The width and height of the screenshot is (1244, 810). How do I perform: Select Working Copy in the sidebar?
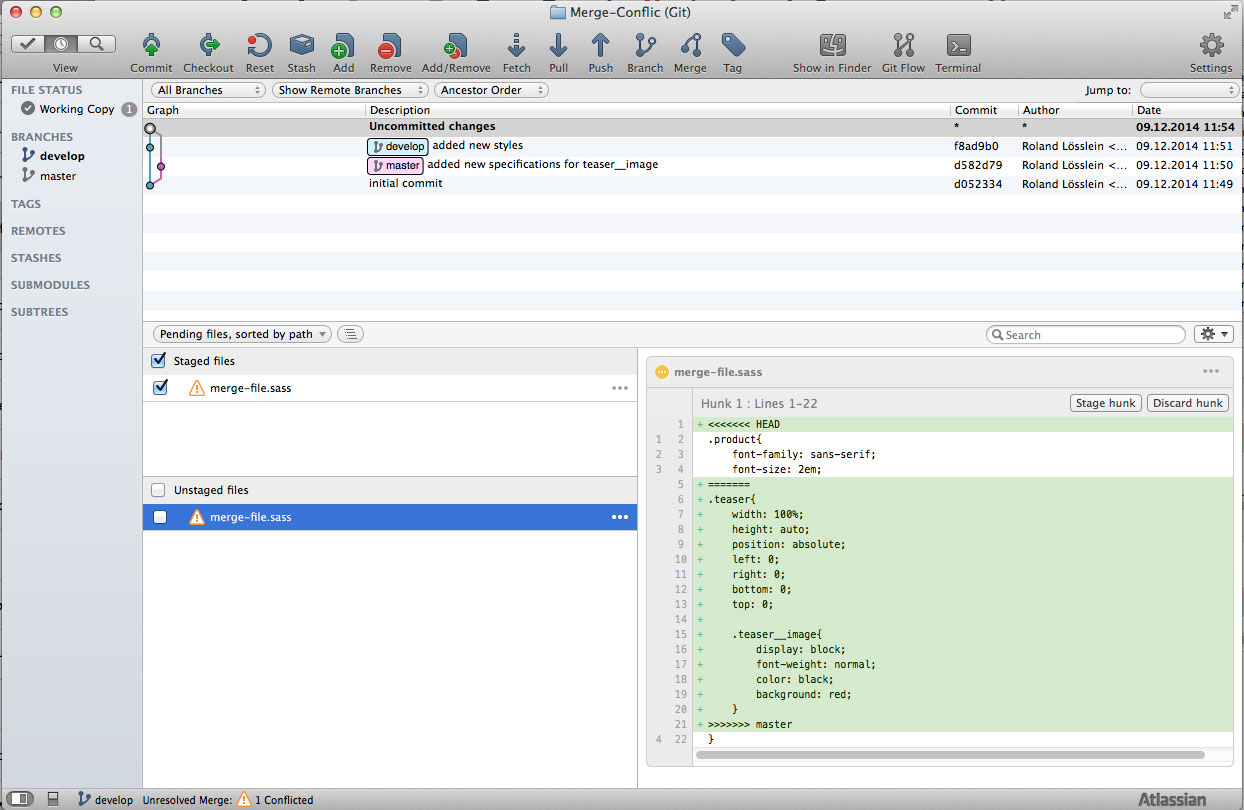77,109
